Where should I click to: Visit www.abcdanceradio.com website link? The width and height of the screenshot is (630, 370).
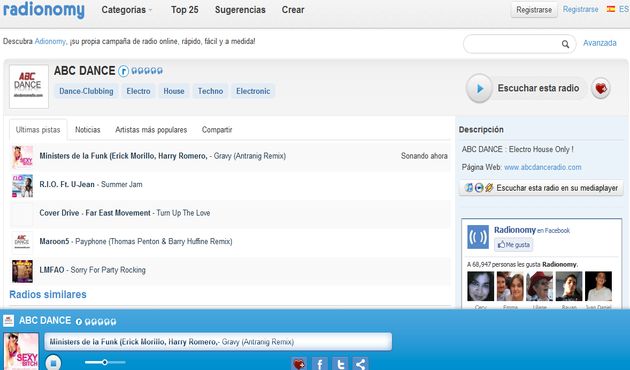point(542,167)
